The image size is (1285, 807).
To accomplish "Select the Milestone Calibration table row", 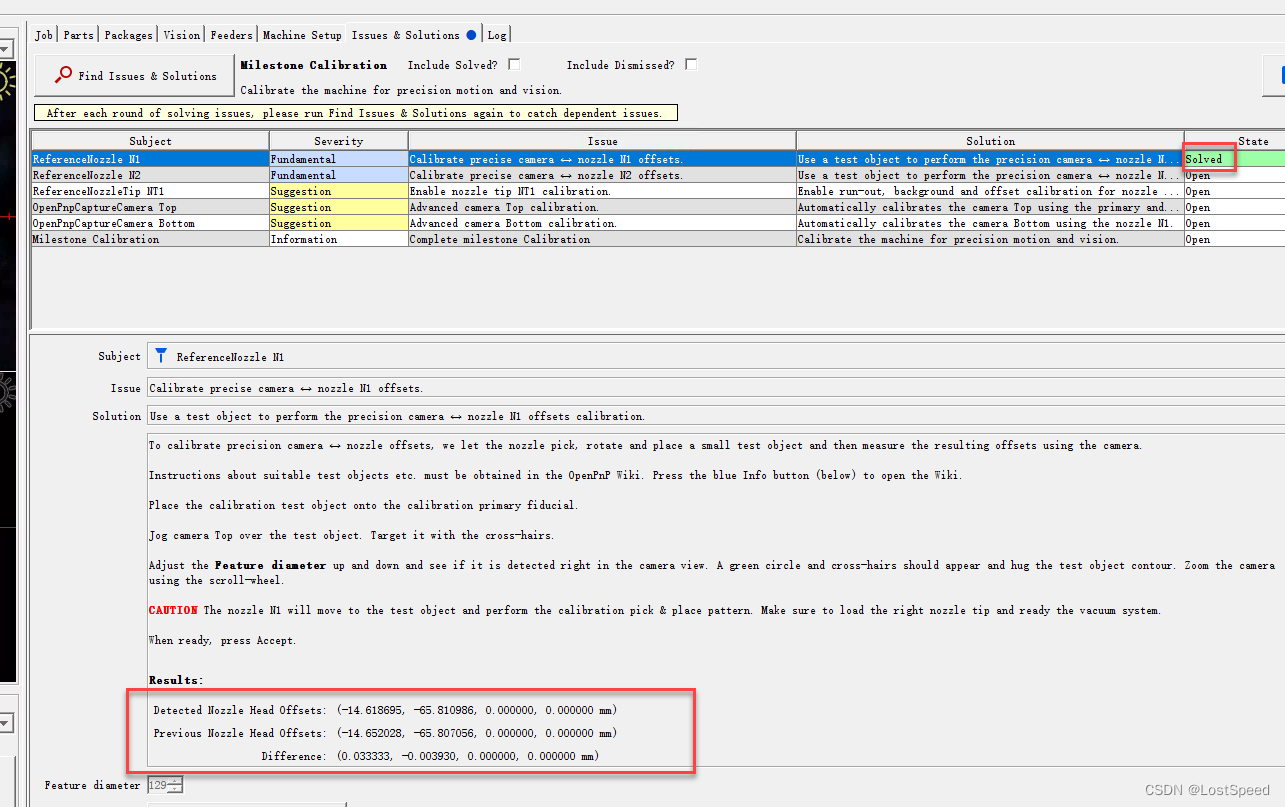I will point(658,239).
